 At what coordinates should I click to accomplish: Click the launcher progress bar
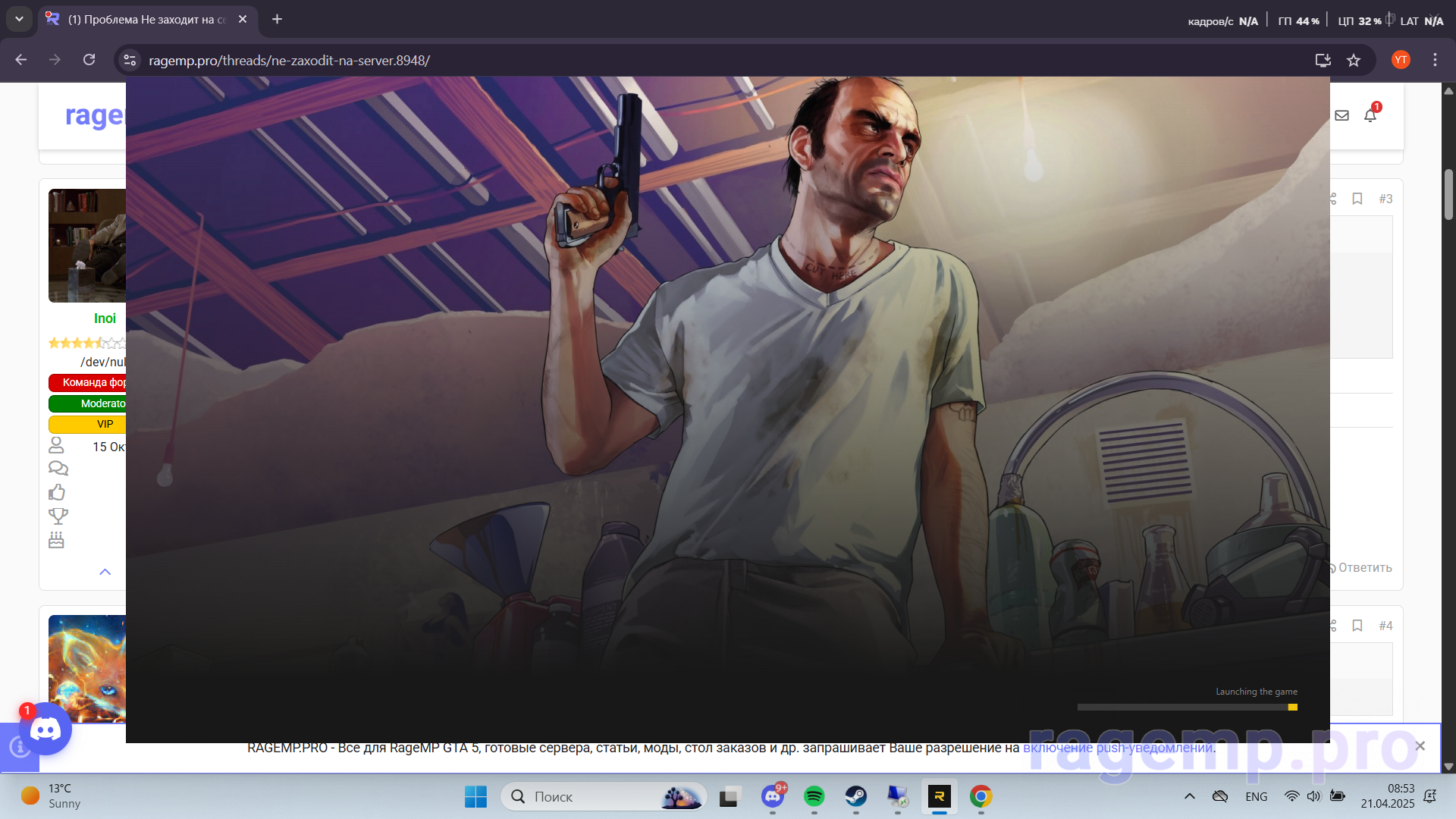tap(1188, 707)
